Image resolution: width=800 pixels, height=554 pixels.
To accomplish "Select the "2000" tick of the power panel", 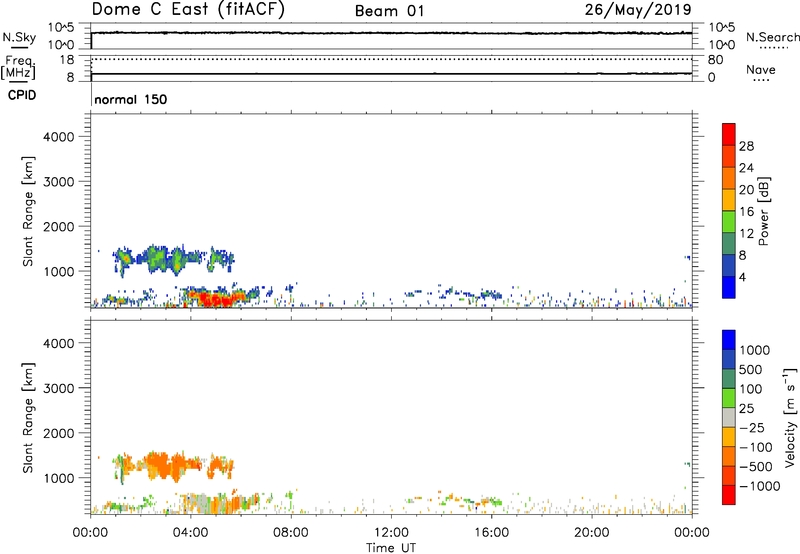I will 59,226.
